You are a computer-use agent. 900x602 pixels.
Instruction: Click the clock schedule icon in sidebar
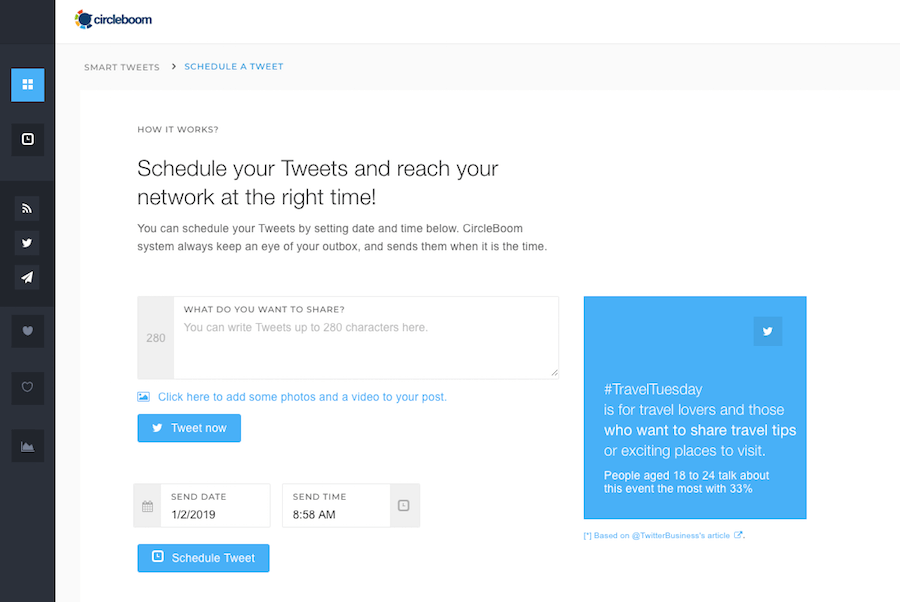pos(28,139)
